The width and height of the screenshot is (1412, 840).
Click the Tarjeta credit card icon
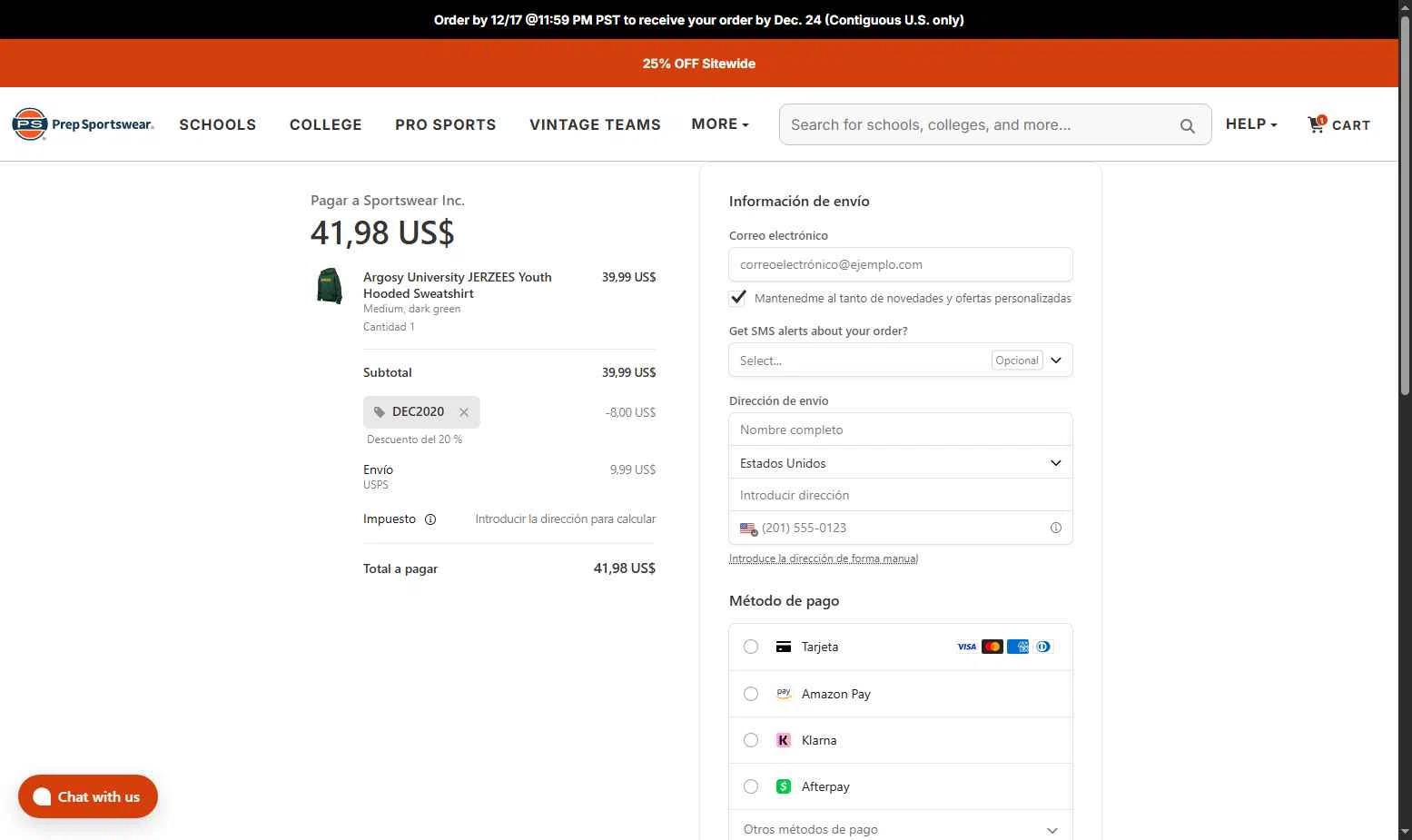tap(784, 647)
